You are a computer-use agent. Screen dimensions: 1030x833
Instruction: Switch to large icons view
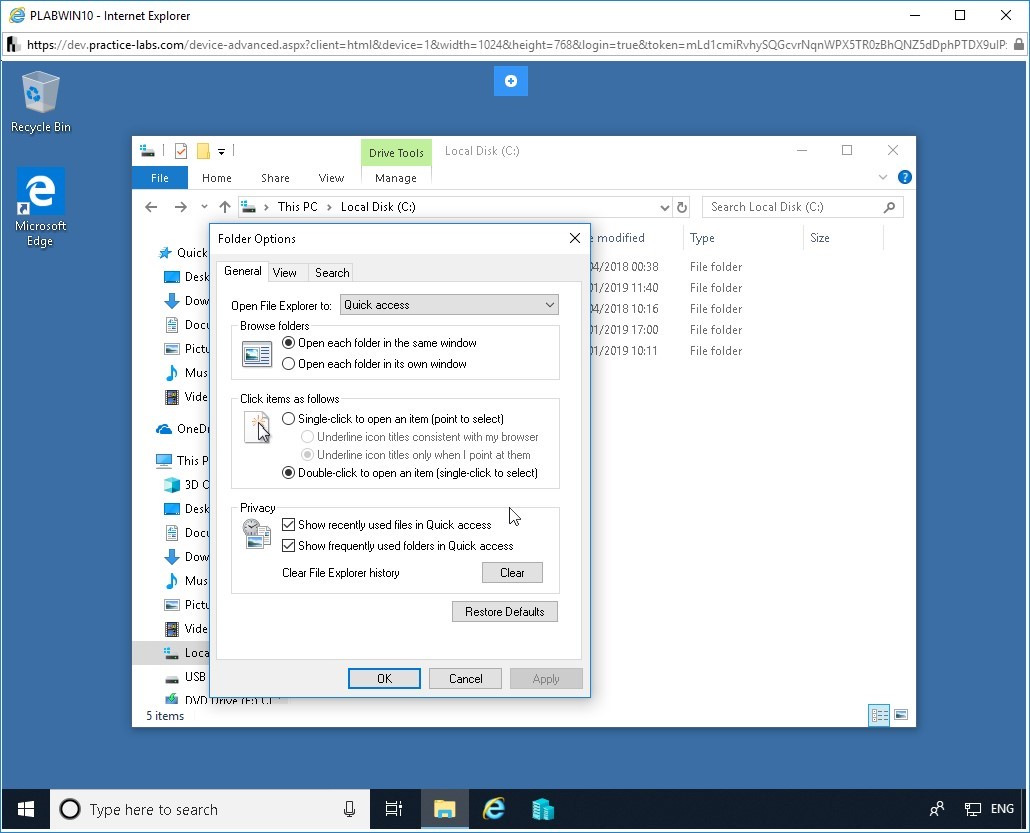901,715
